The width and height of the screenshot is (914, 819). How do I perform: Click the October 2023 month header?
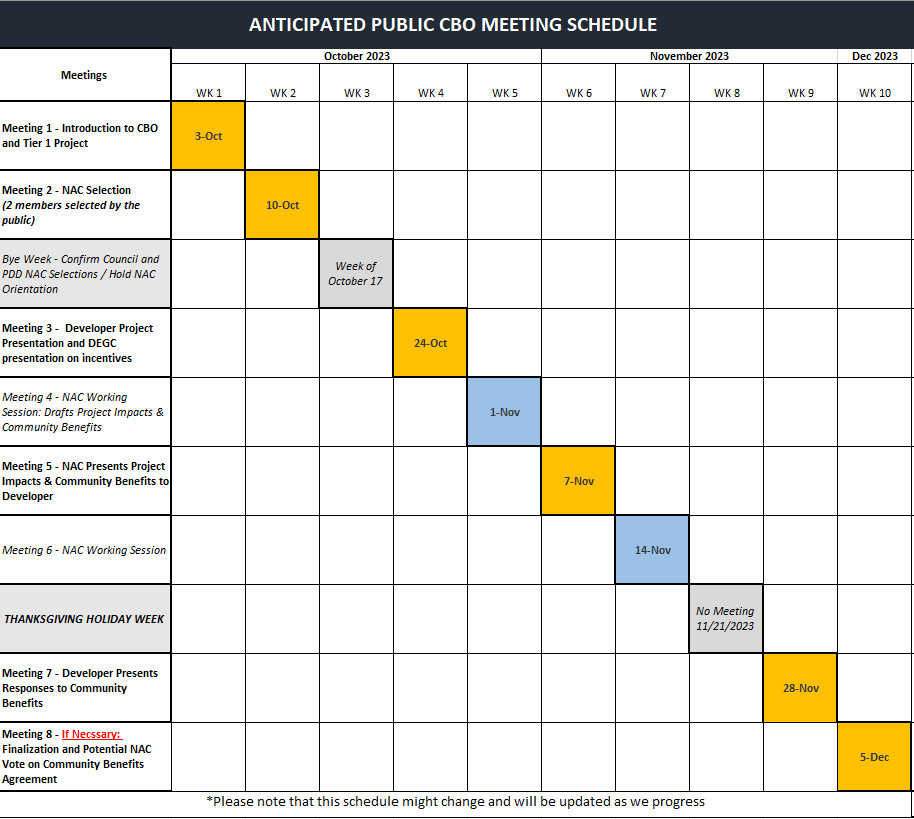point(356,56)
